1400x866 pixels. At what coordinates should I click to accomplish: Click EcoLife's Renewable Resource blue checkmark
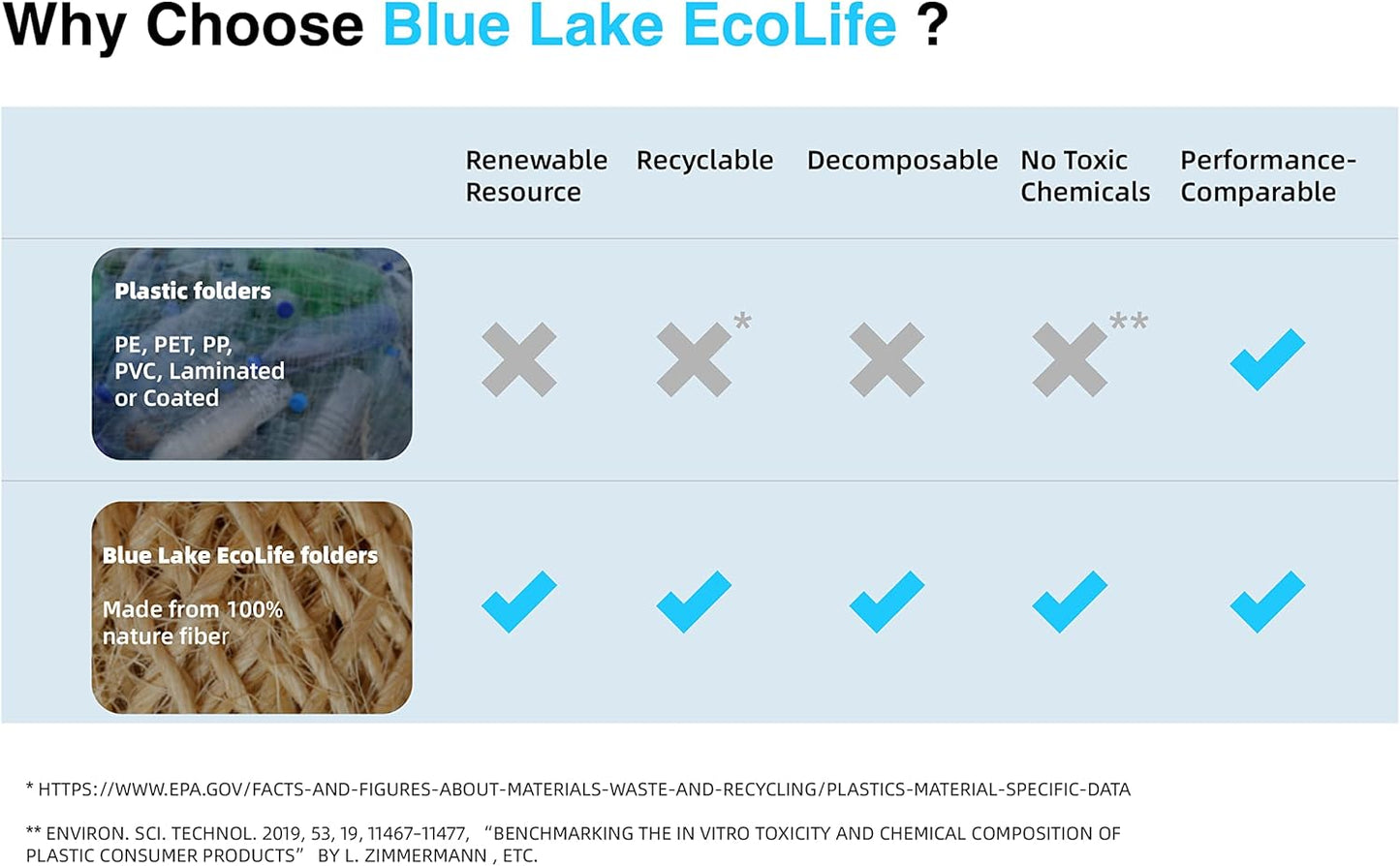pyautogui.click(x=519, y=602)
